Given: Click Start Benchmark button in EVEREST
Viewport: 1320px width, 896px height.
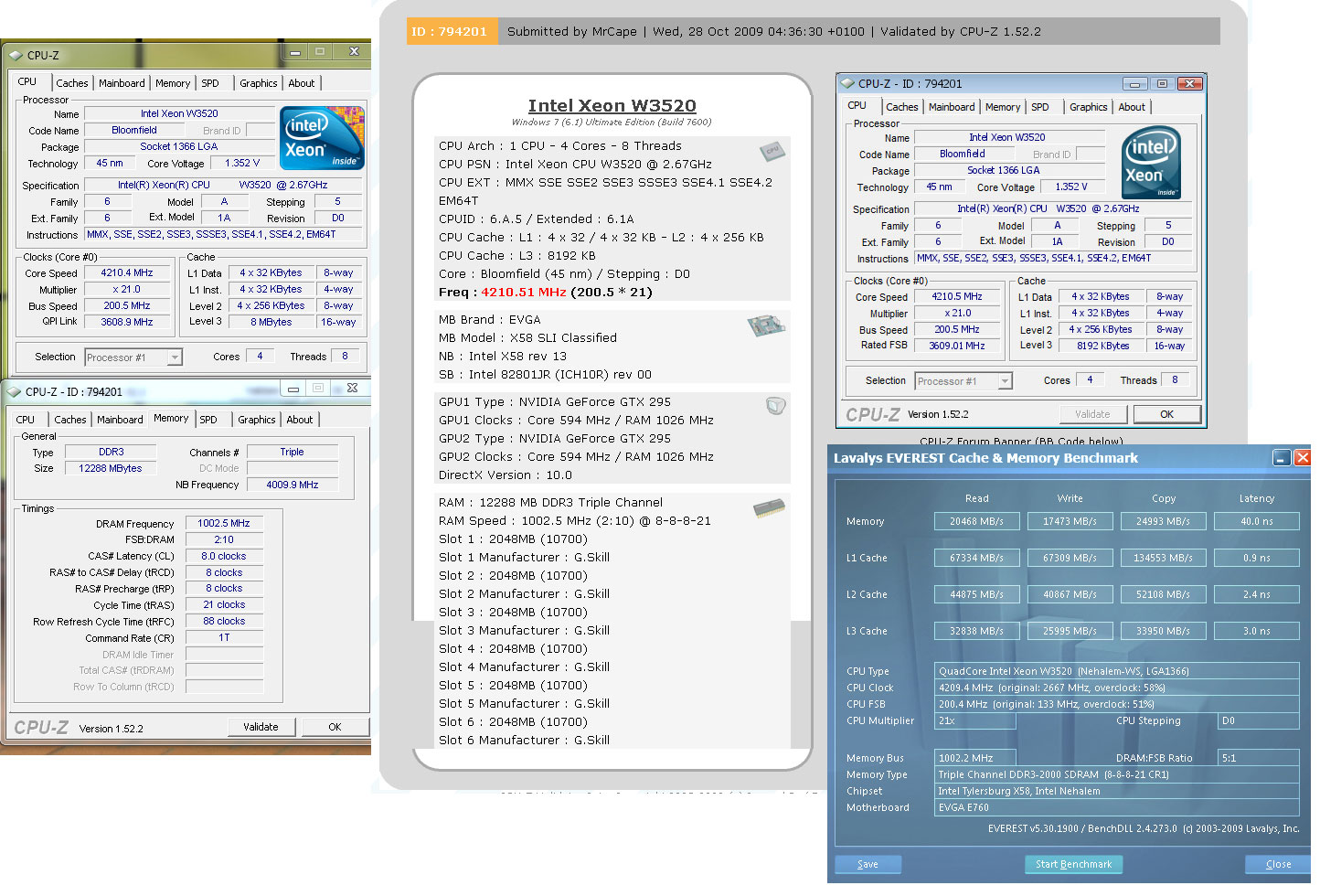Looking at the screenshot, I should (1073, 864).
